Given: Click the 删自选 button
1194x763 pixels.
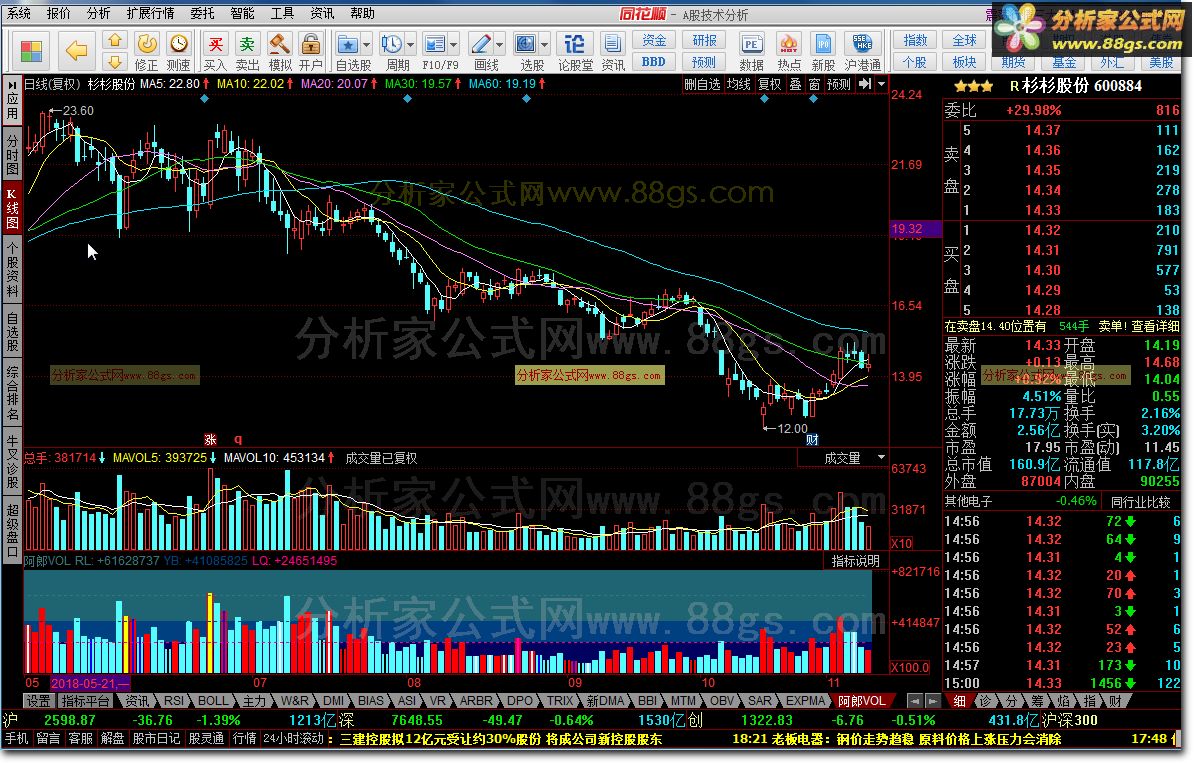Looking at the screenshot, I should (701, 84).
